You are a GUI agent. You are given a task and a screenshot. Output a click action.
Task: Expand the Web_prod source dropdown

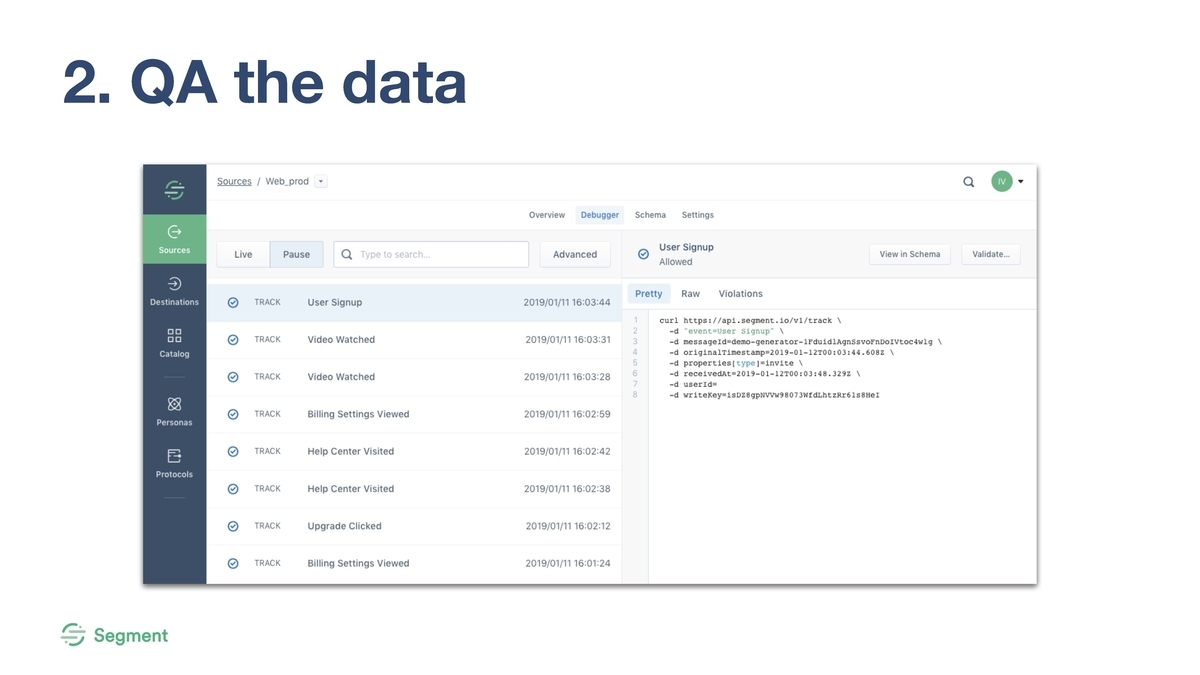point(320,182)
